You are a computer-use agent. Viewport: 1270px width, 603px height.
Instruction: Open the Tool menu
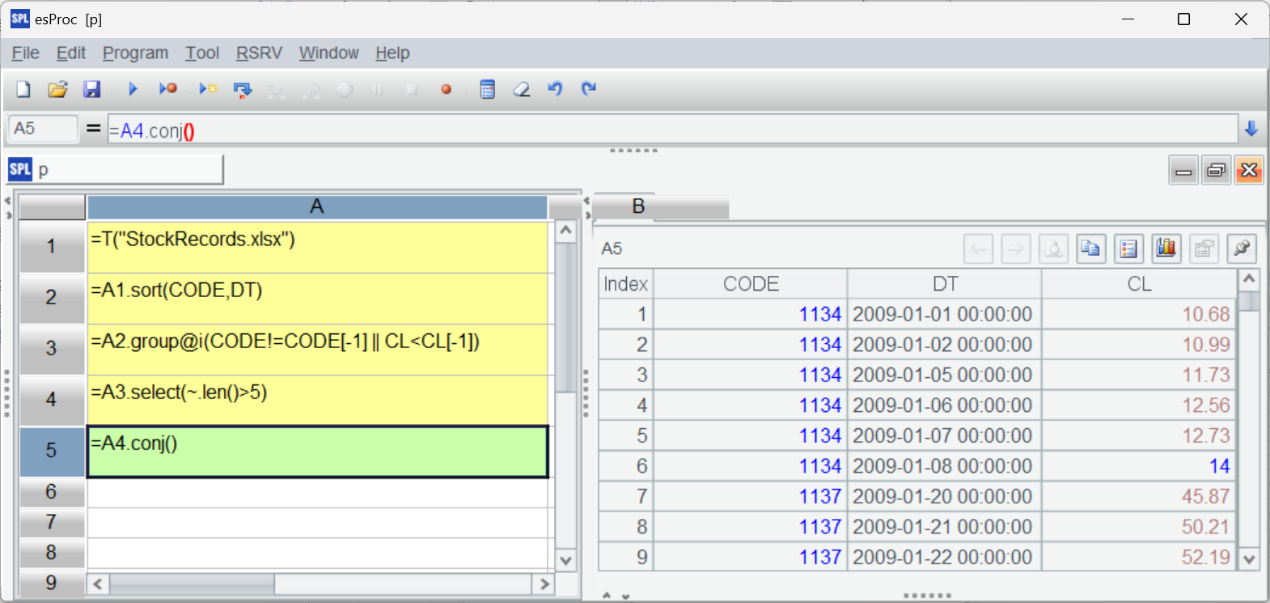pos(202,53)
